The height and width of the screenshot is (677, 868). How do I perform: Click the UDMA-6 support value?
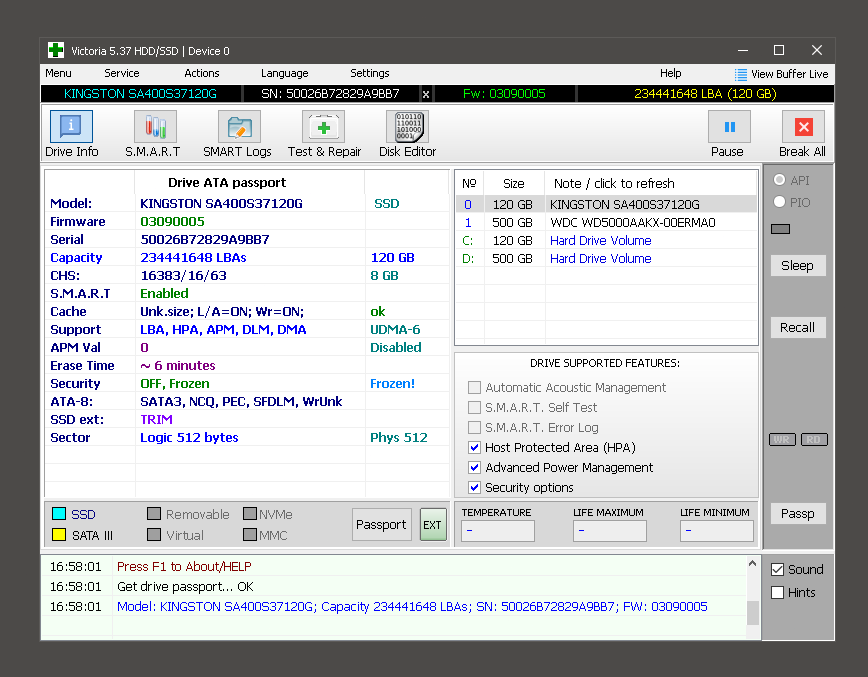pyautogui.click(x=395, y=329)
